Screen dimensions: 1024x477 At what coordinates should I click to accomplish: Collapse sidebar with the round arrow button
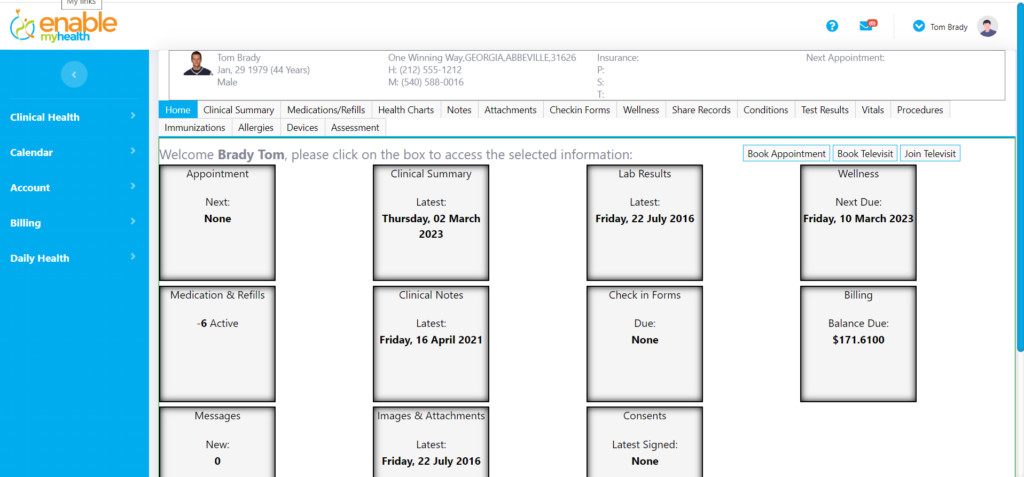[x=74, y=74]
